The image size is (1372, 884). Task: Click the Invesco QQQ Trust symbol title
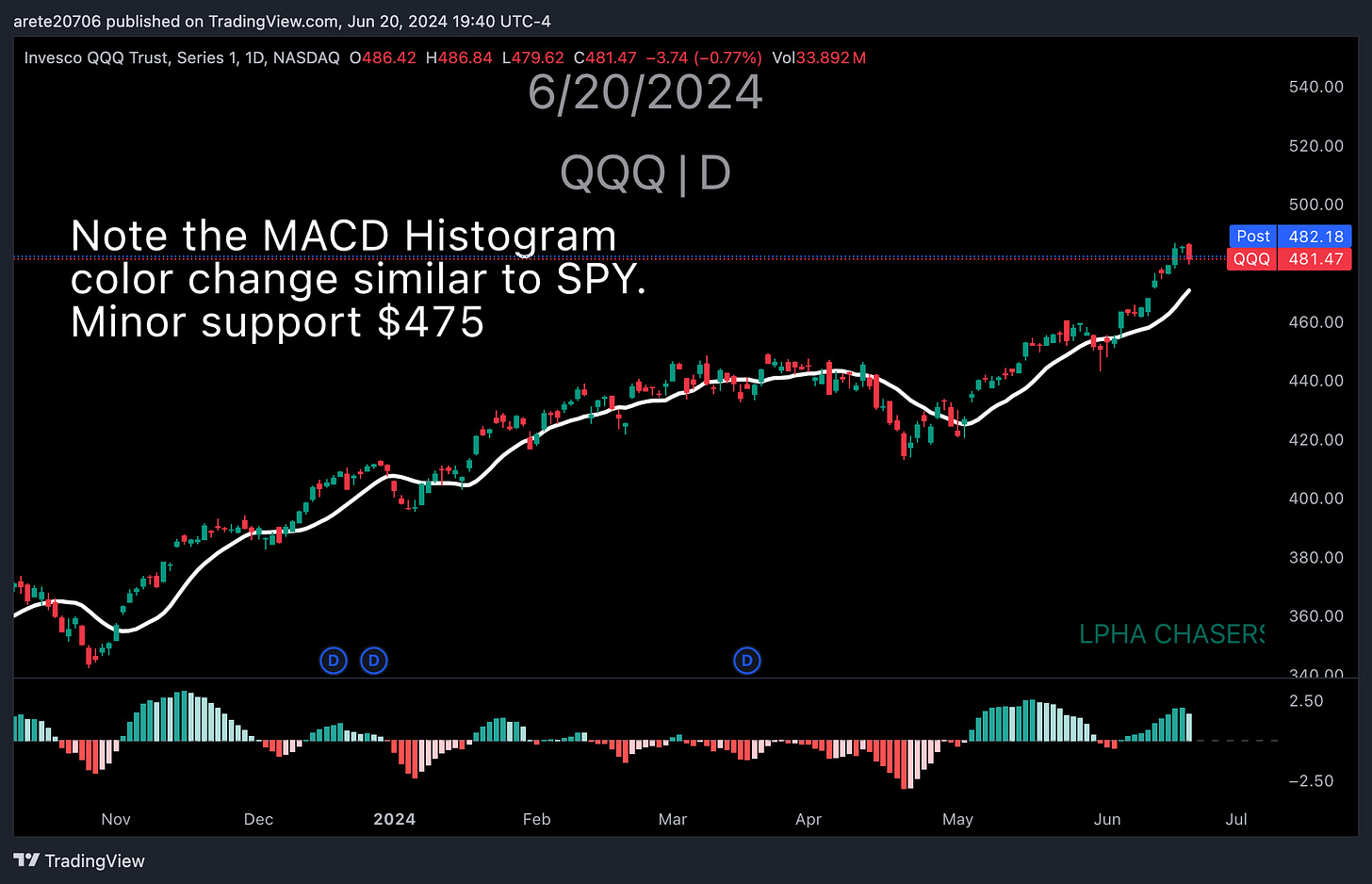[182, 57]
